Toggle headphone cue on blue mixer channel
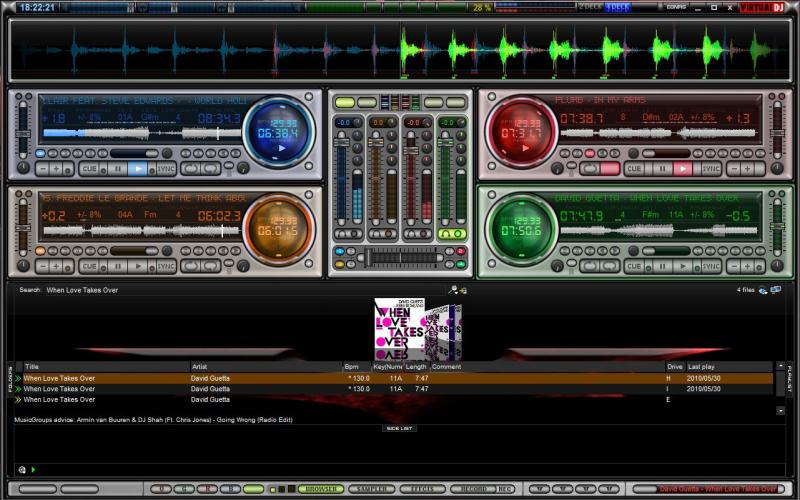800x500 pixels. pos(348,234)
